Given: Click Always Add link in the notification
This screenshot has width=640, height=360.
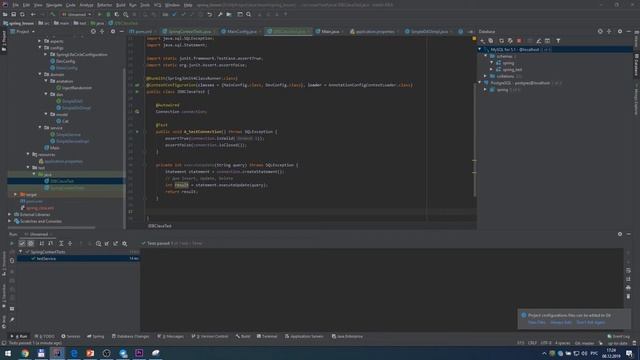Looking at the screenshot, I should click(561, 322).
